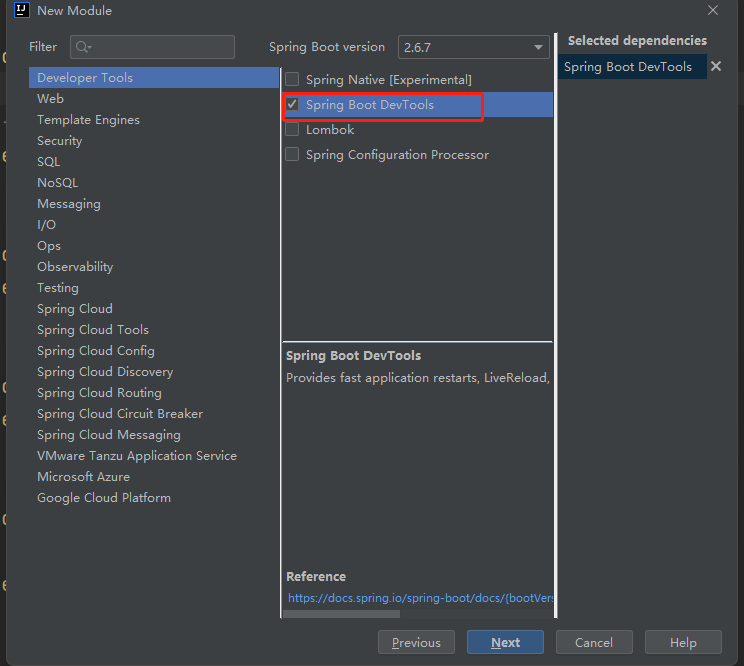744x666 pixels.
Task: Select the Microsoft Azure category
Action: click(x=154, y=476)
